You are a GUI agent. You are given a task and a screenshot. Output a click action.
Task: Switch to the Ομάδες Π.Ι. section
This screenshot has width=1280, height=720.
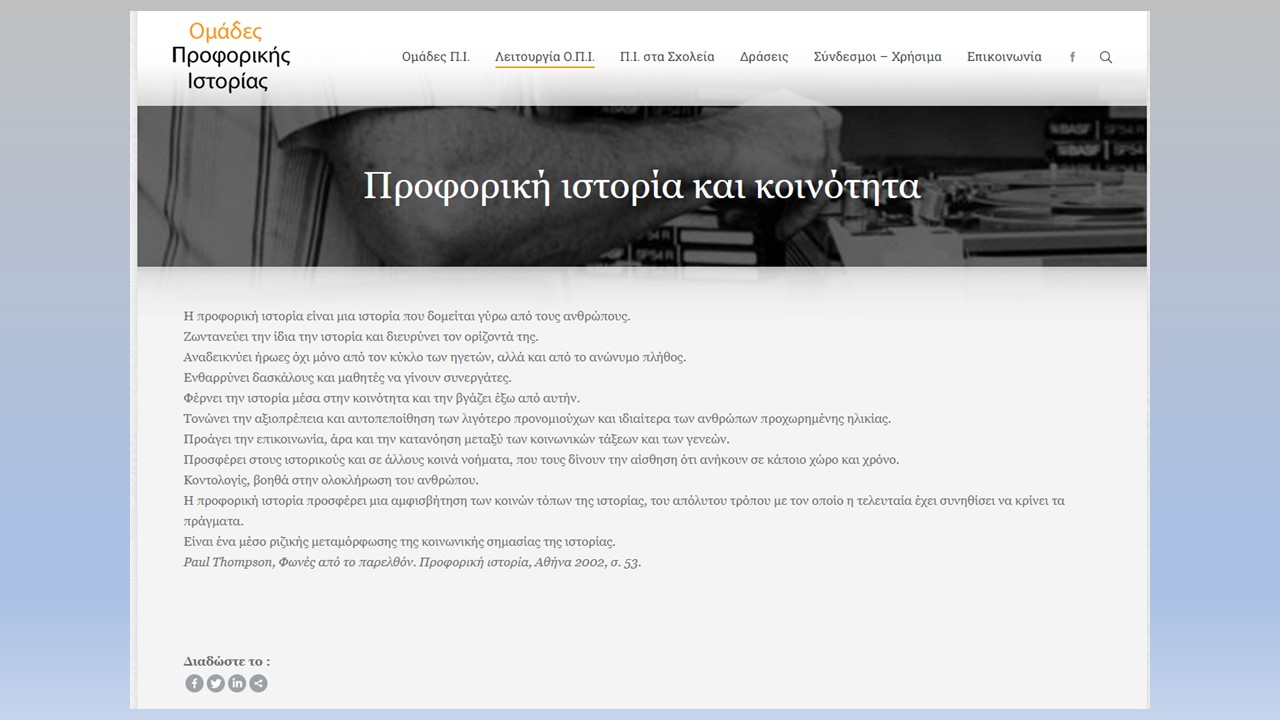435,57
